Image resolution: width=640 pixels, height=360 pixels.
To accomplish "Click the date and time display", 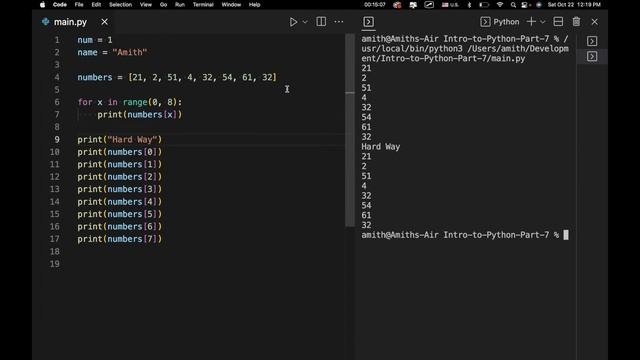I will 574,4.
